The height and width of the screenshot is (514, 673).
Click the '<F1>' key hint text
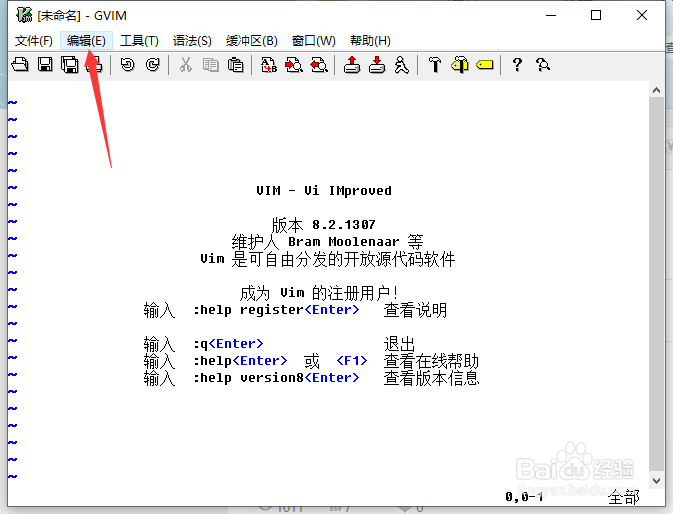(x=352, y=361)
